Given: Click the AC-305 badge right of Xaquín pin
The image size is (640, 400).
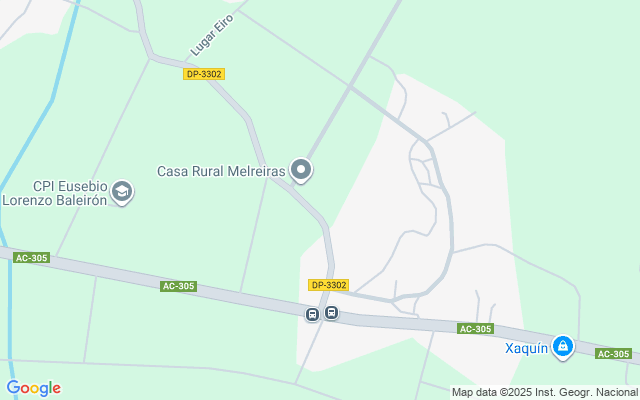Looking at the screenshot, I should [613, 353].
